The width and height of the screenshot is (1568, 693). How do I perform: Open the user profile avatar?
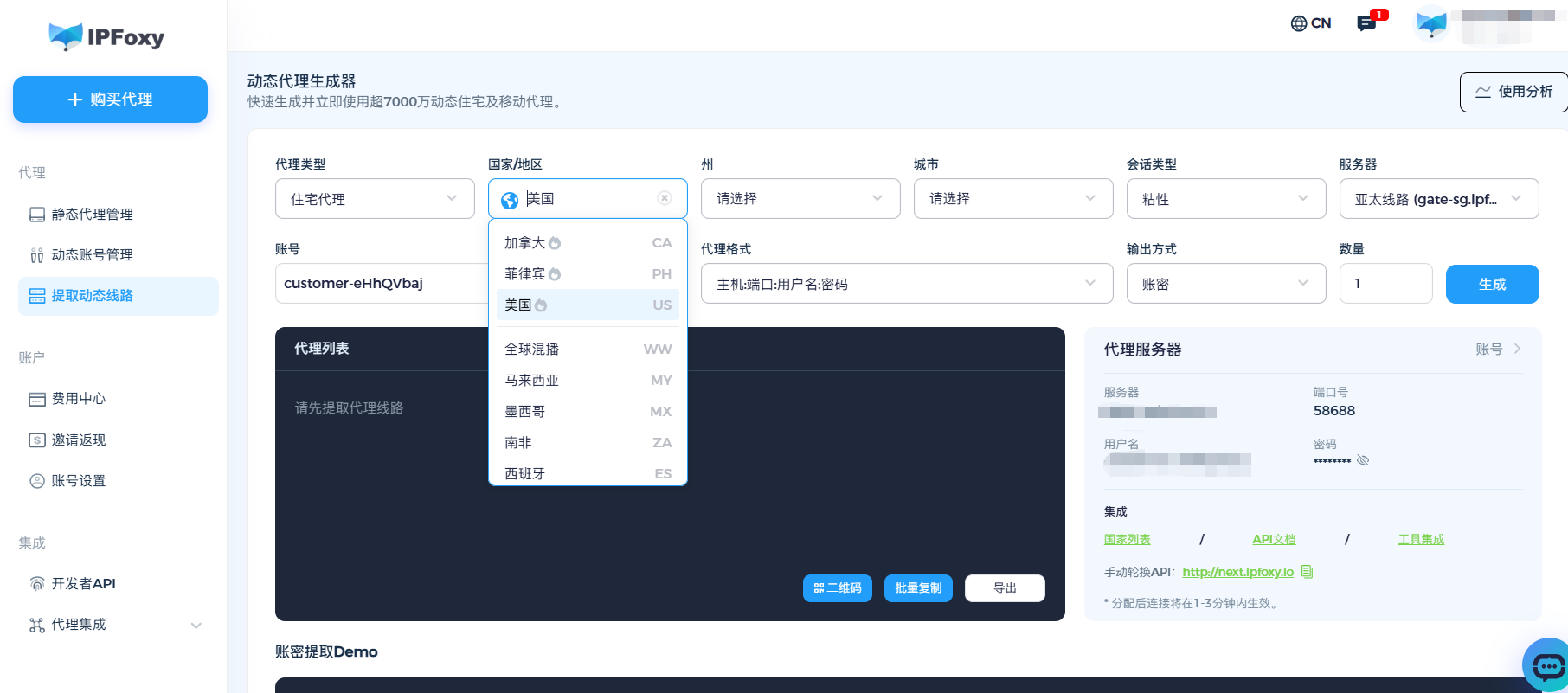1431,23
